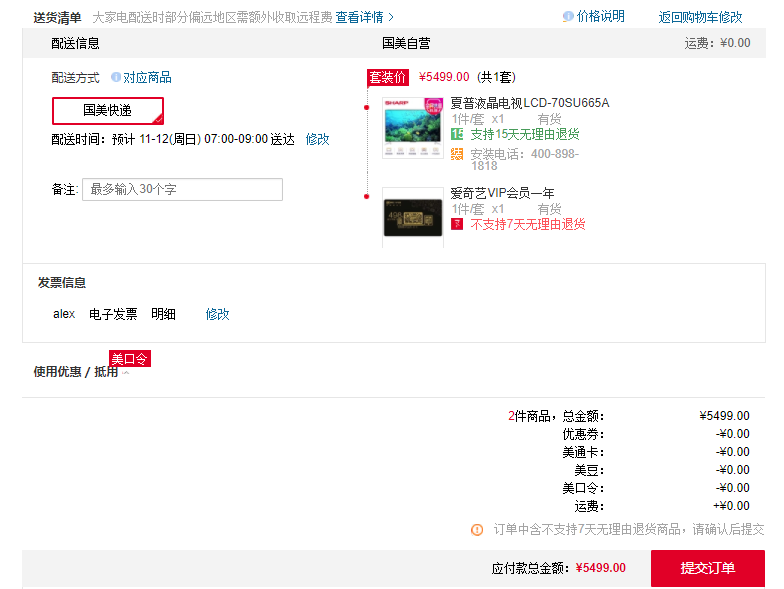The height and width of the screenshot is (589, 784).
Task: Select 国美快递 delivery method
Action: coord(108,110)
